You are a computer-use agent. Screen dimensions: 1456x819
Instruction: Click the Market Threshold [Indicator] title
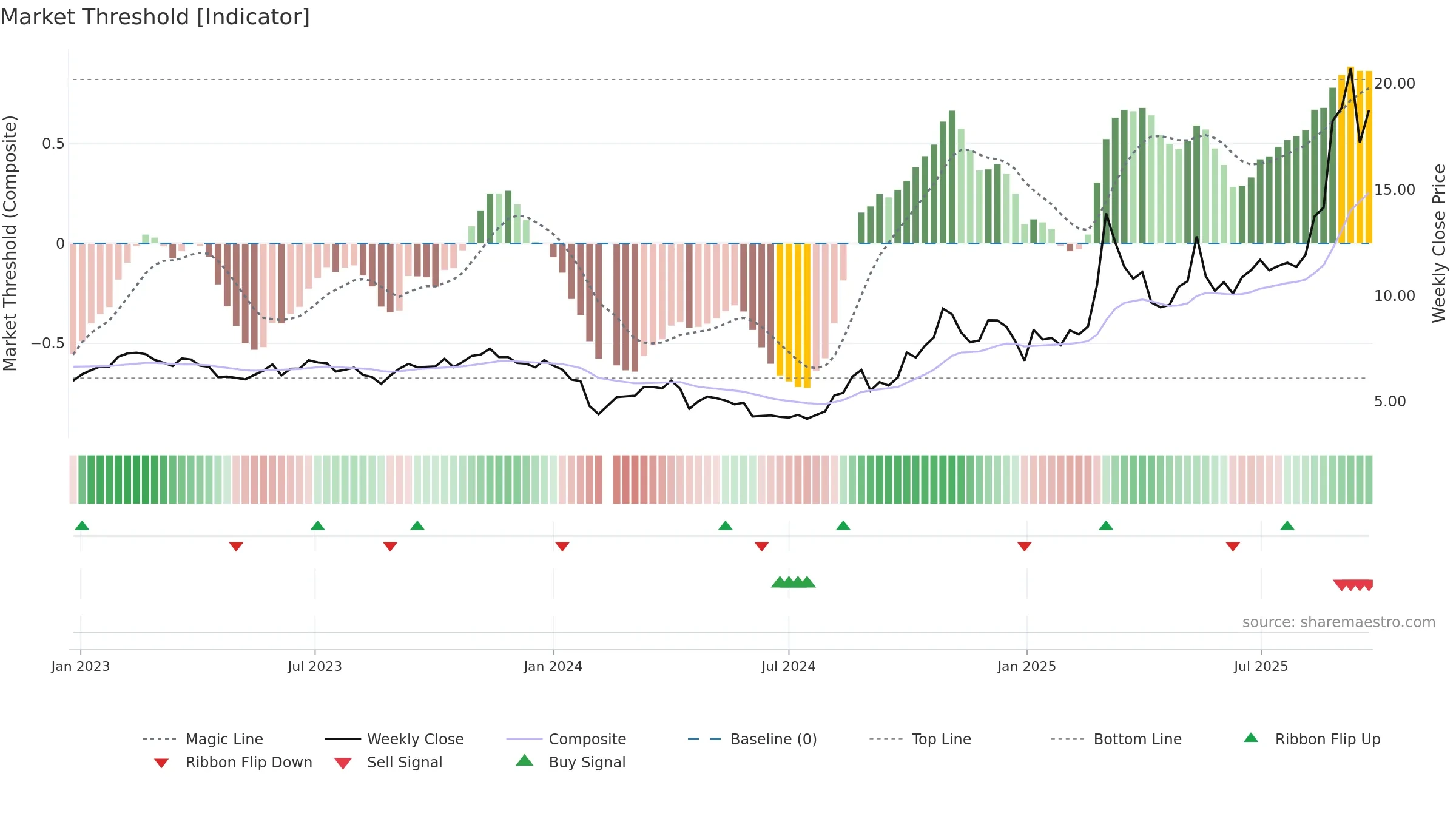pyautogui.click(x=155, y=17)
